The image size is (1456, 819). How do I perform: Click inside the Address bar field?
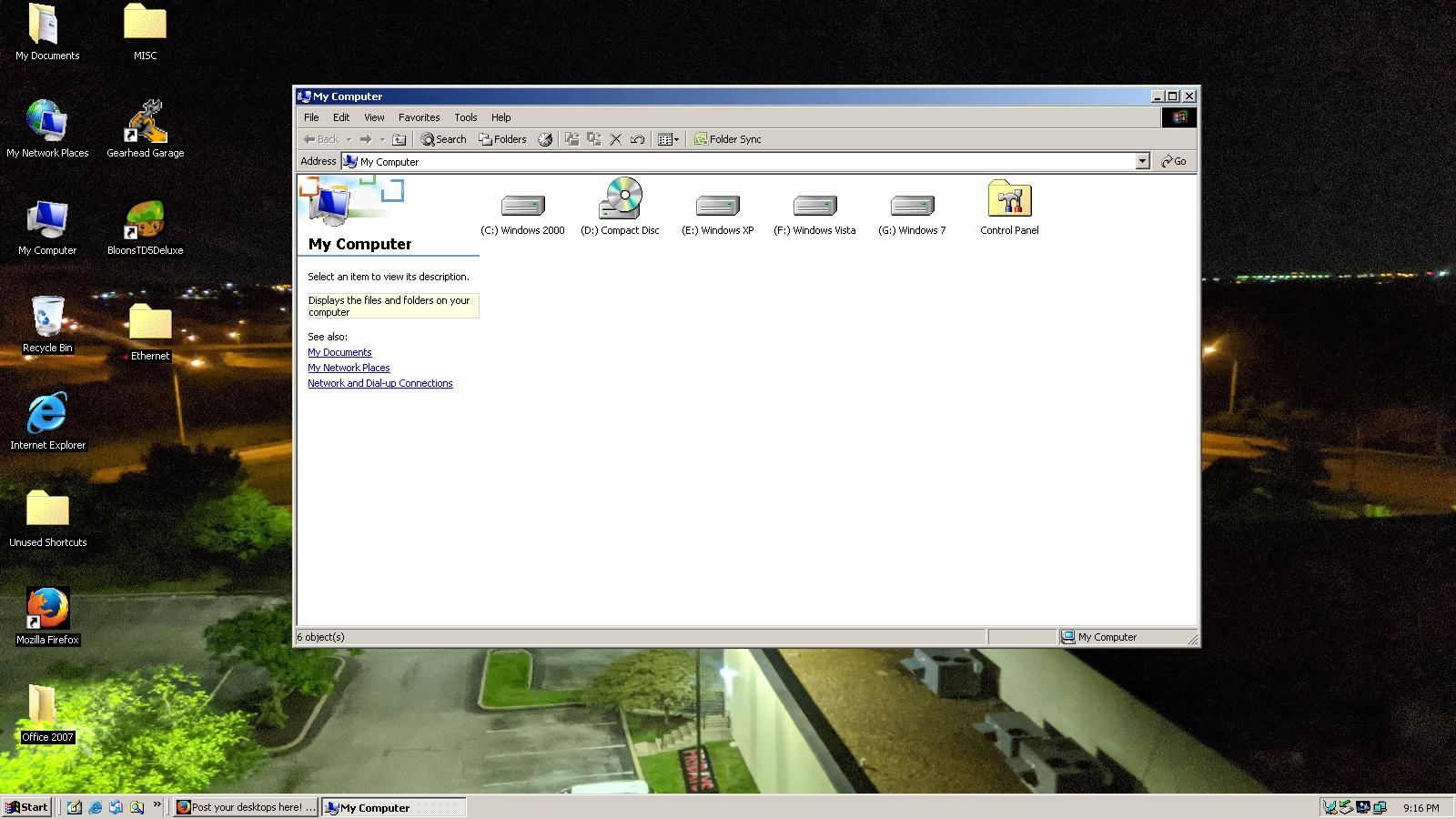(x=728, y=161)
